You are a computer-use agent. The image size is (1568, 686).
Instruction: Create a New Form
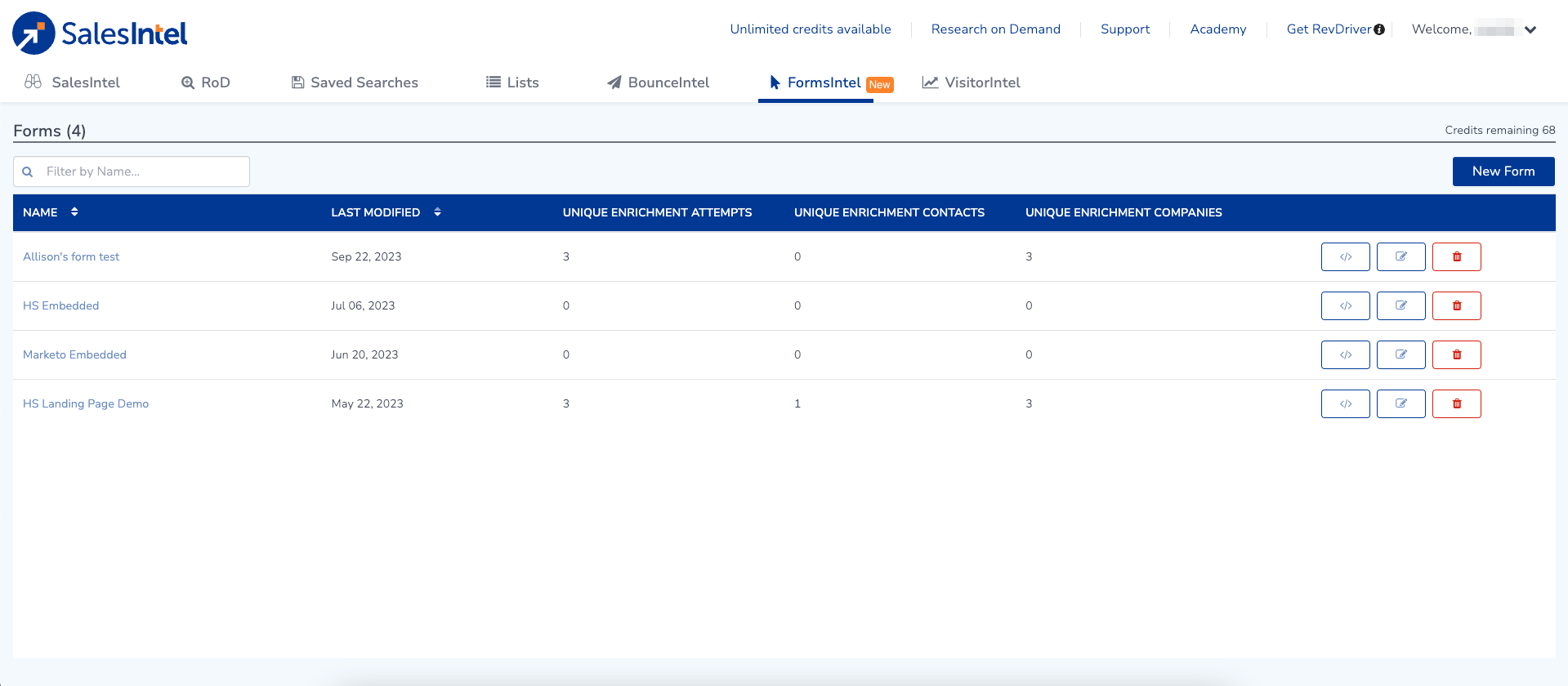click(1503, 171)
